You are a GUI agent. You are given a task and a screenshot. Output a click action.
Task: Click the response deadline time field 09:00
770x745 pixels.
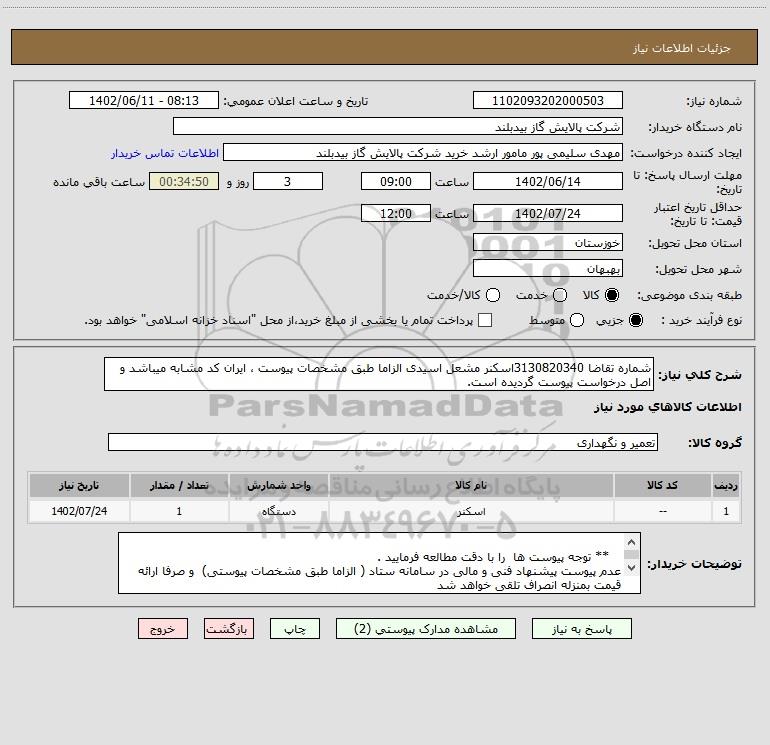[x=396, y=181]
